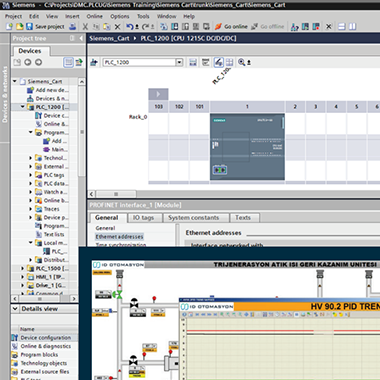
Task: Collapse the Siemens_Cart project node
Action: (15, 81)
